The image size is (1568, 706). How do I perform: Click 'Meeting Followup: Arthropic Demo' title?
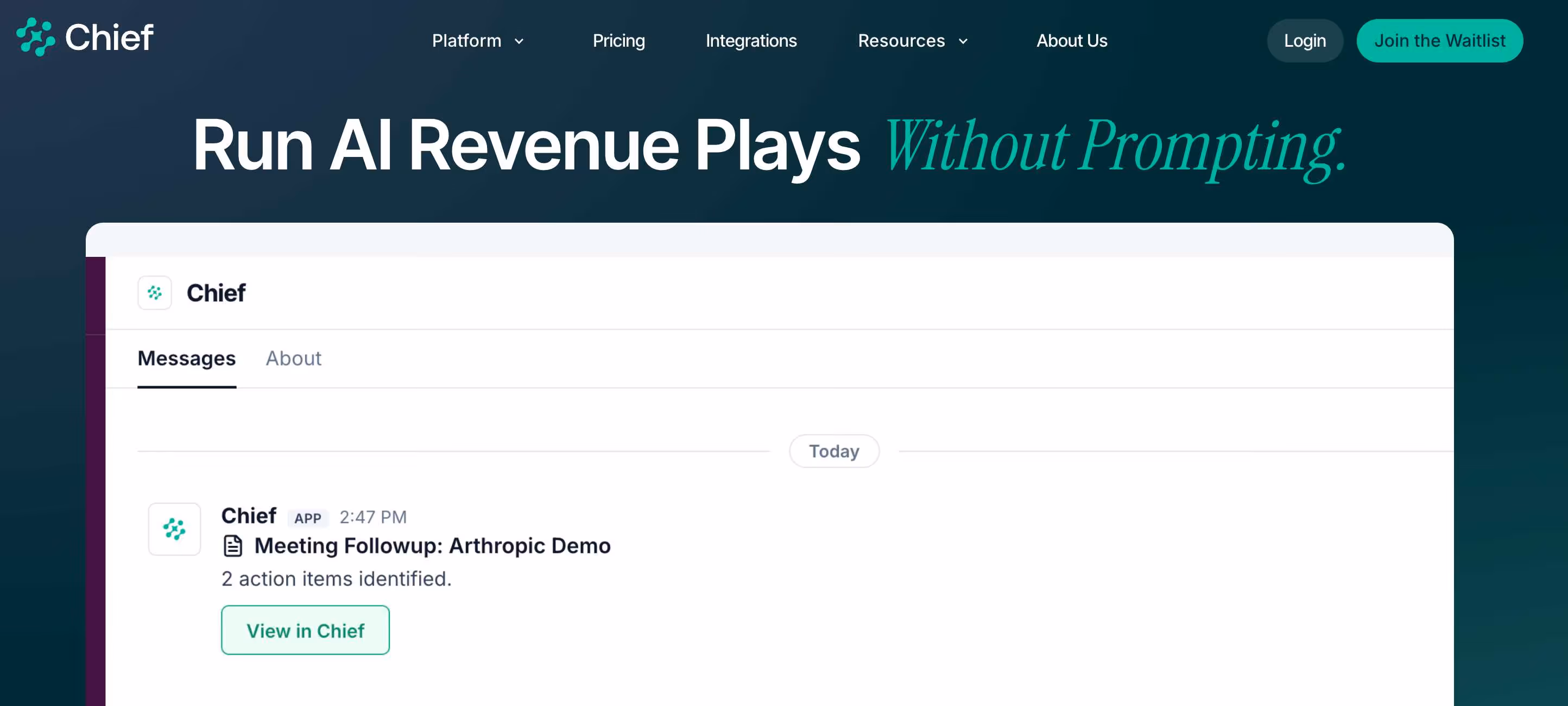[x=432, y=545]
